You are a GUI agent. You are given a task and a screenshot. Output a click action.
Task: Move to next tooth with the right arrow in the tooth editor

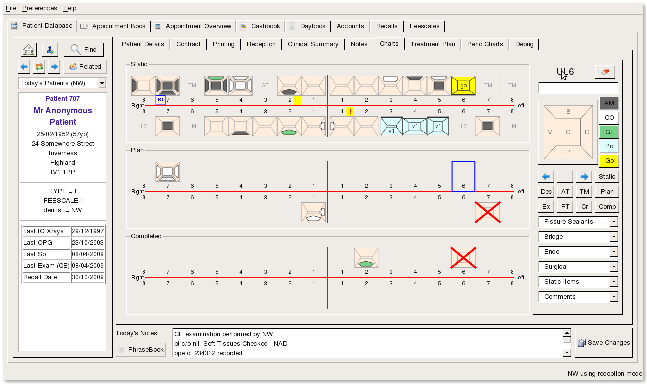click(x=584, y=177)
